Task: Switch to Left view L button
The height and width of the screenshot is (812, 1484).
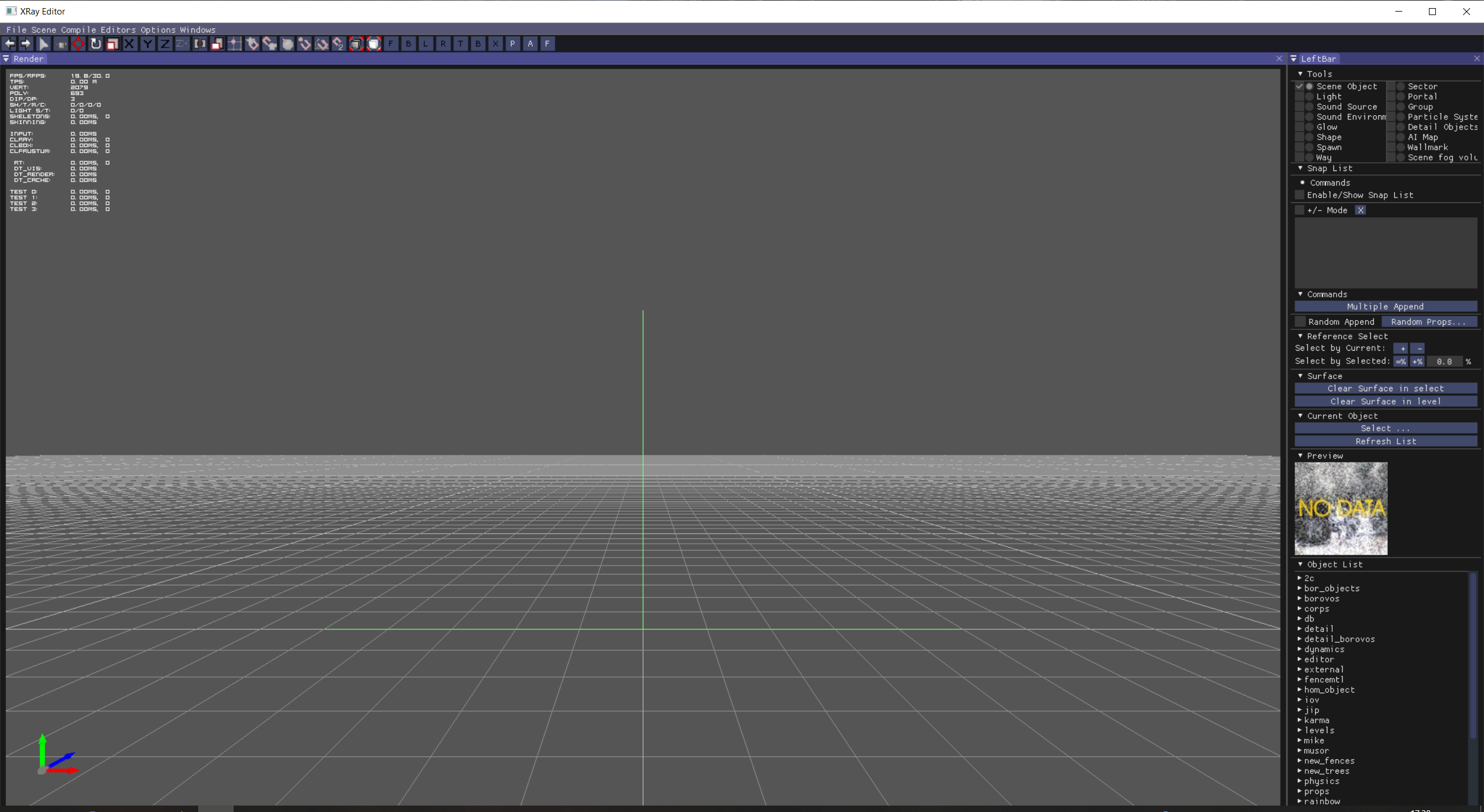Action: click(x=426, y=43)
